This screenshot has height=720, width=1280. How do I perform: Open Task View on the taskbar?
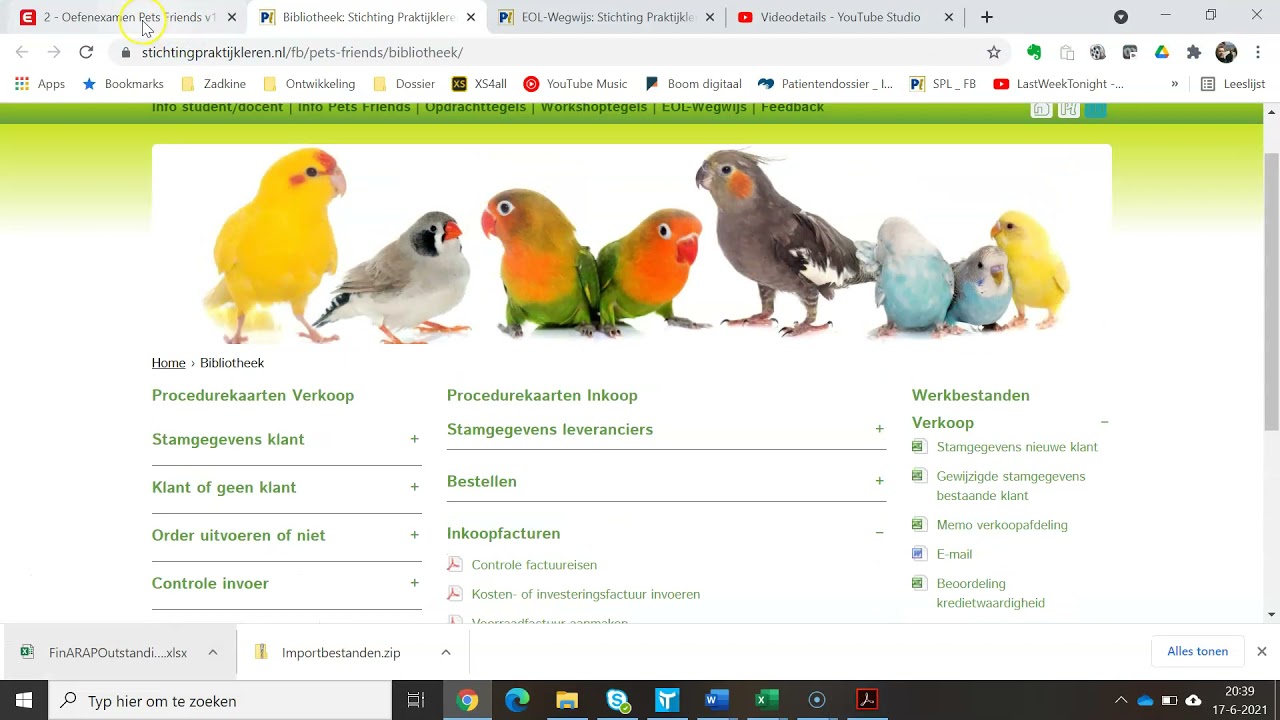(416, 700)
